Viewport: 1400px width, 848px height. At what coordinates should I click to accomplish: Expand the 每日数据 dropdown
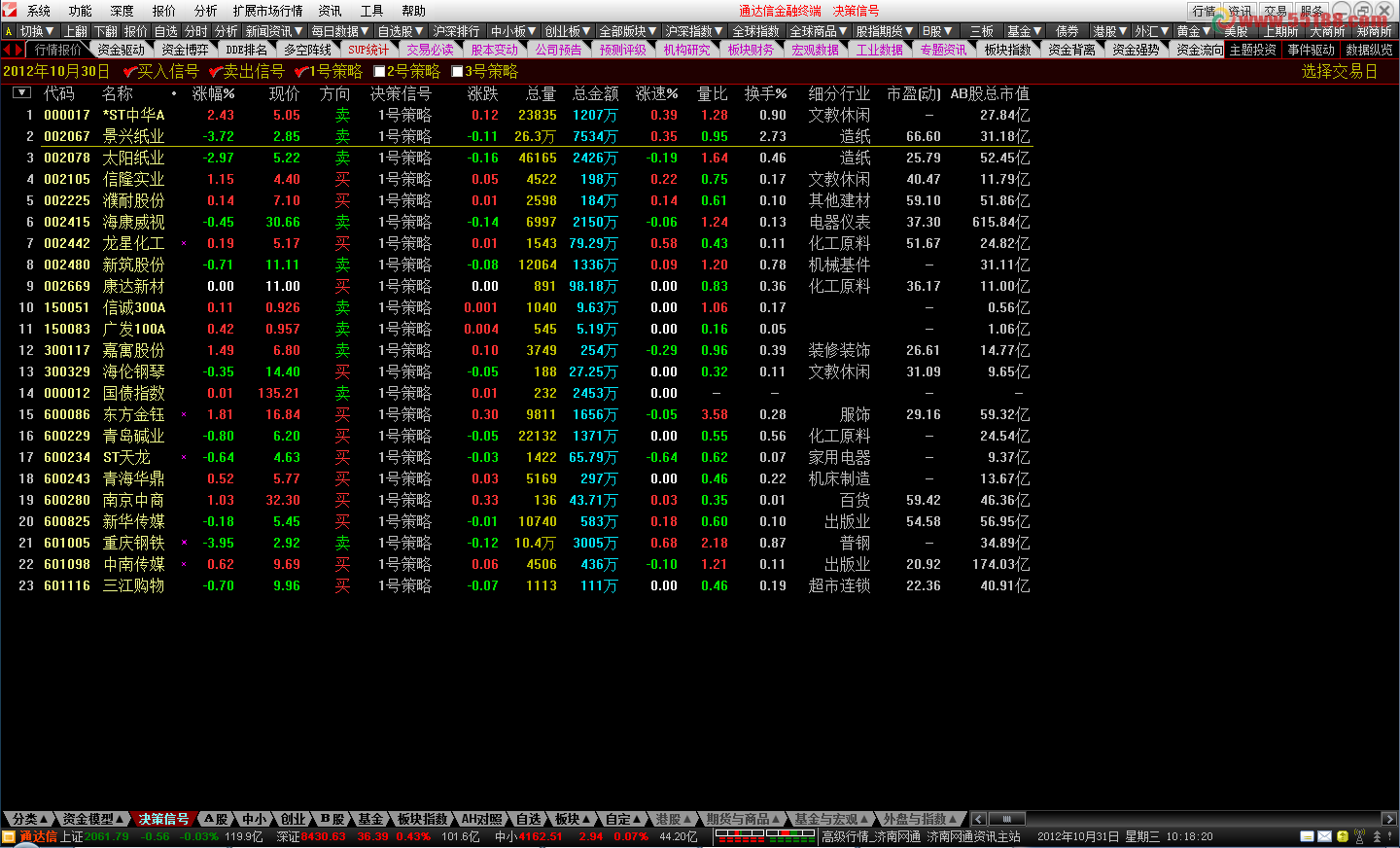point(340,31)
